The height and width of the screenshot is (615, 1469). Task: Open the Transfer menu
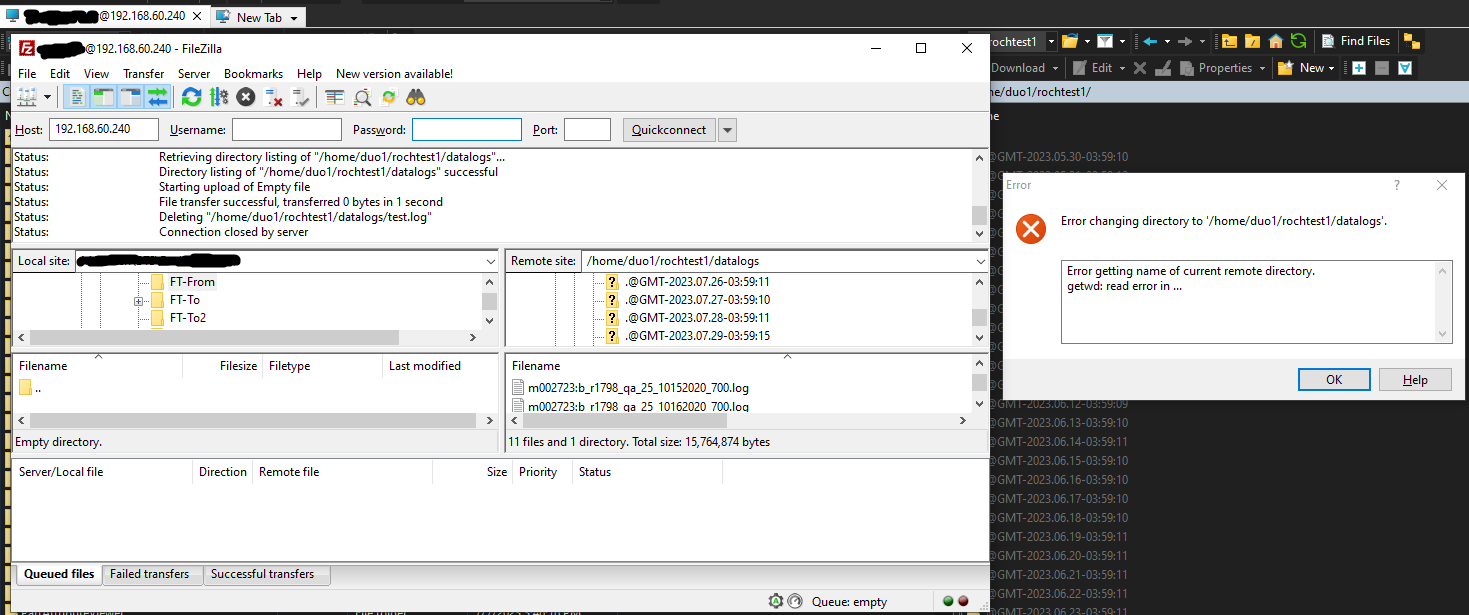143,74
